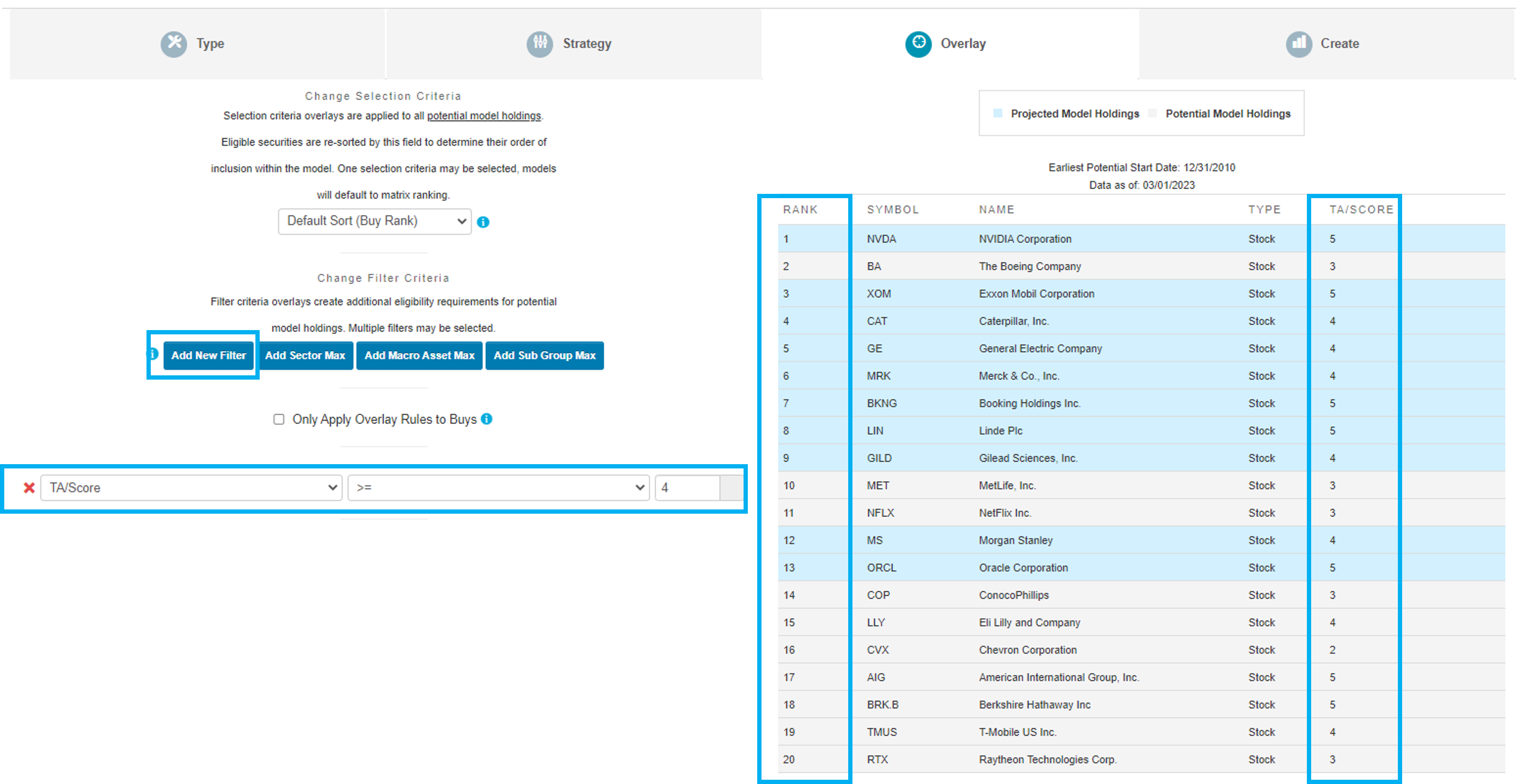Switch to the Overlay tab
The height and width of the screenshot is (784, 1520).
(x=950, y=44)
